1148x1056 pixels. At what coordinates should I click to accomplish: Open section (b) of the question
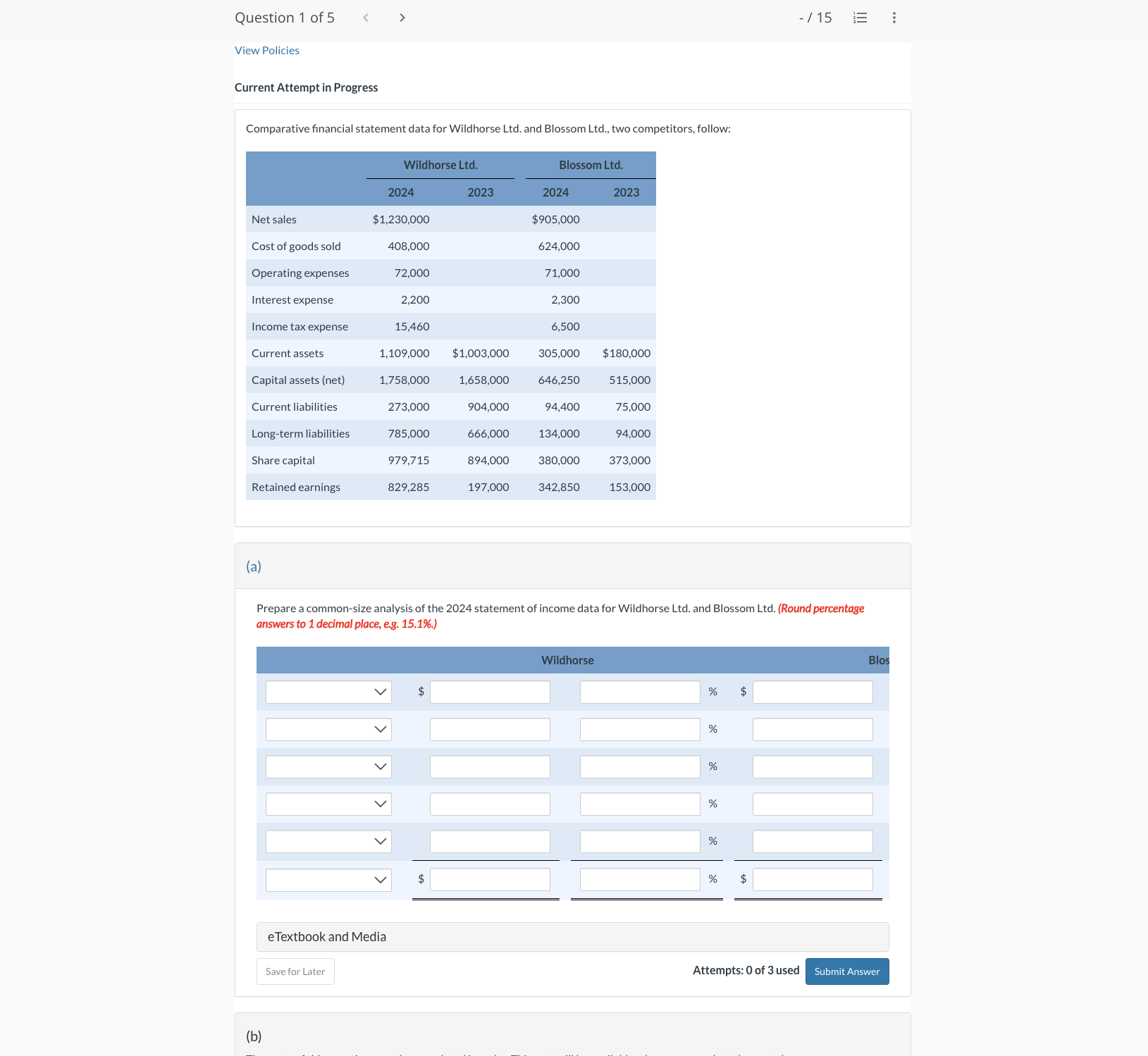click(254, 1036)
